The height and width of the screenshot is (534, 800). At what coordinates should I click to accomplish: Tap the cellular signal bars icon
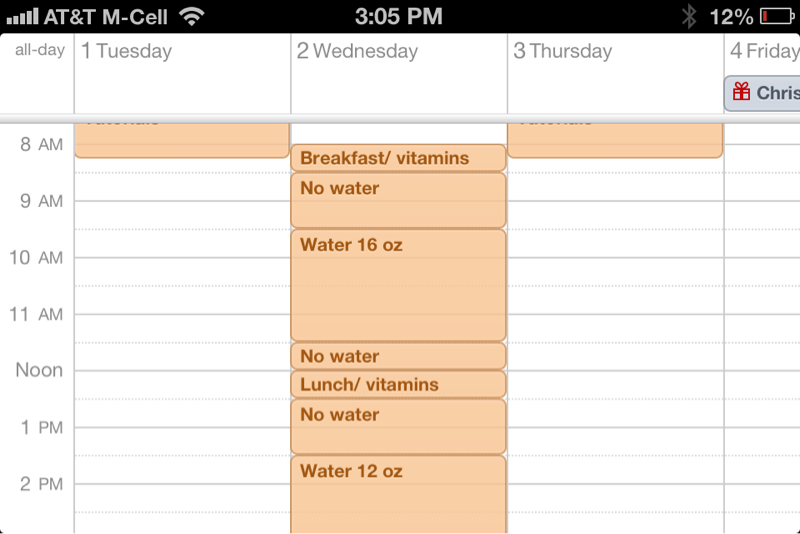coord(22,17)
